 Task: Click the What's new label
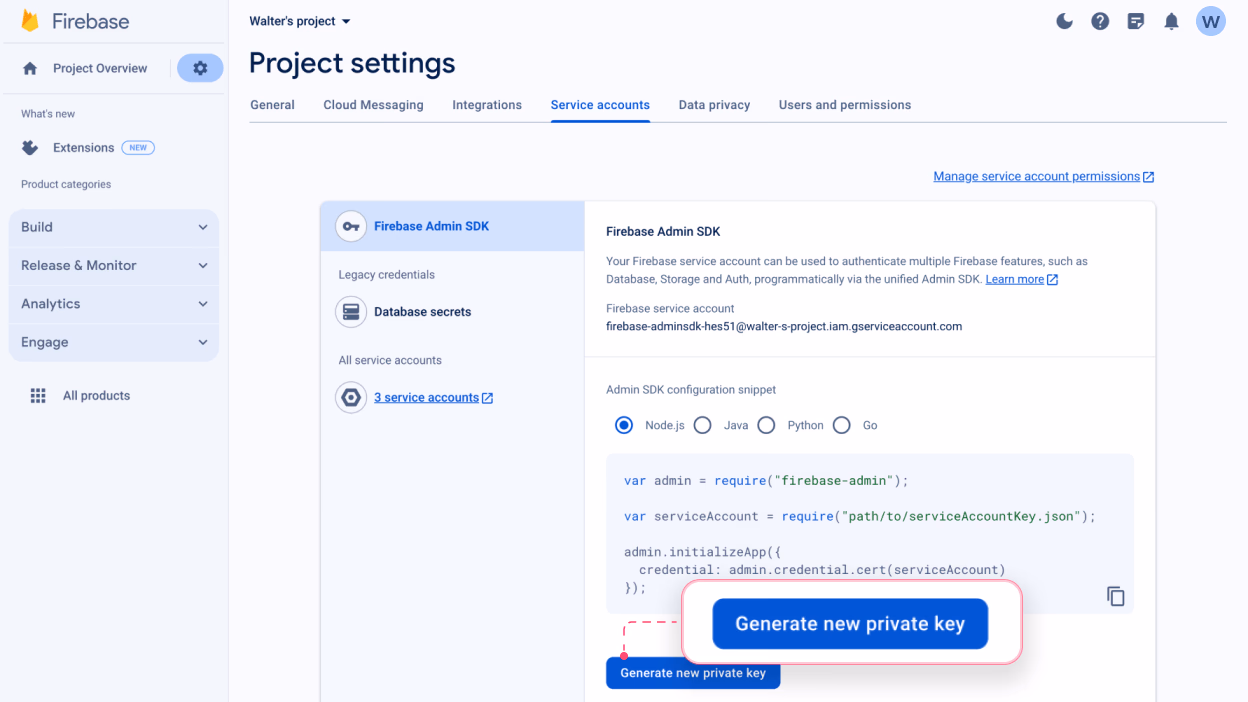48,114
